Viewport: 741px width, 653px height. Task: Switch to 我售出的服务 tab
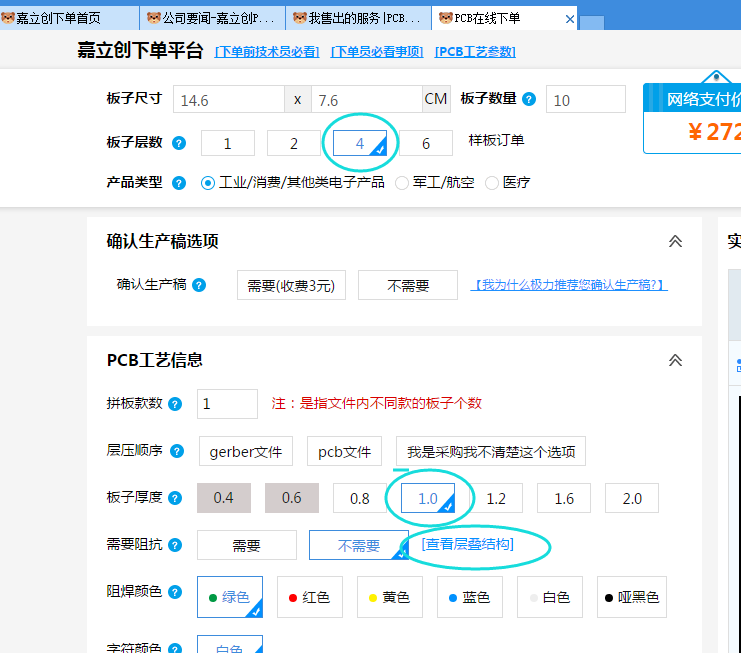[359, 18]
